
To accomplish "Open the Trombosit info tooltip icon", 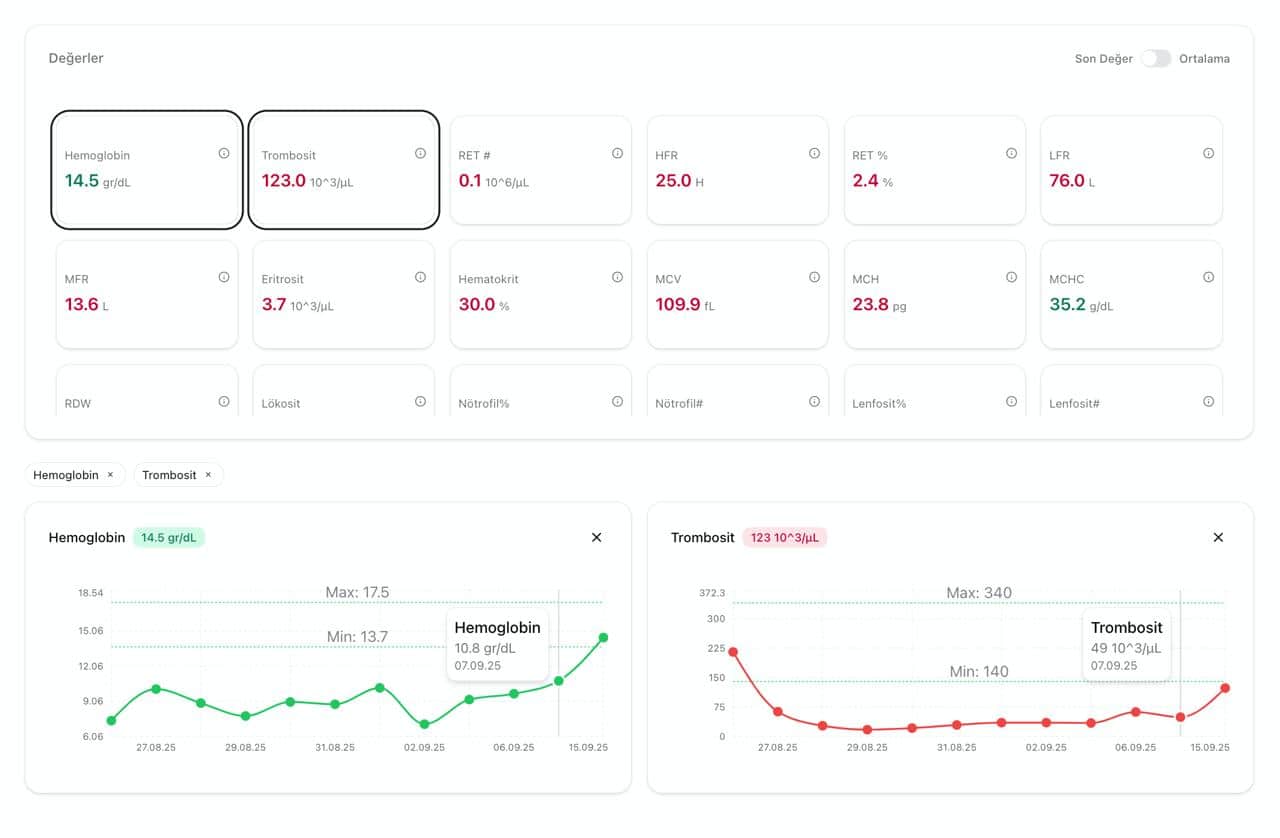I will tap(421, 152).
